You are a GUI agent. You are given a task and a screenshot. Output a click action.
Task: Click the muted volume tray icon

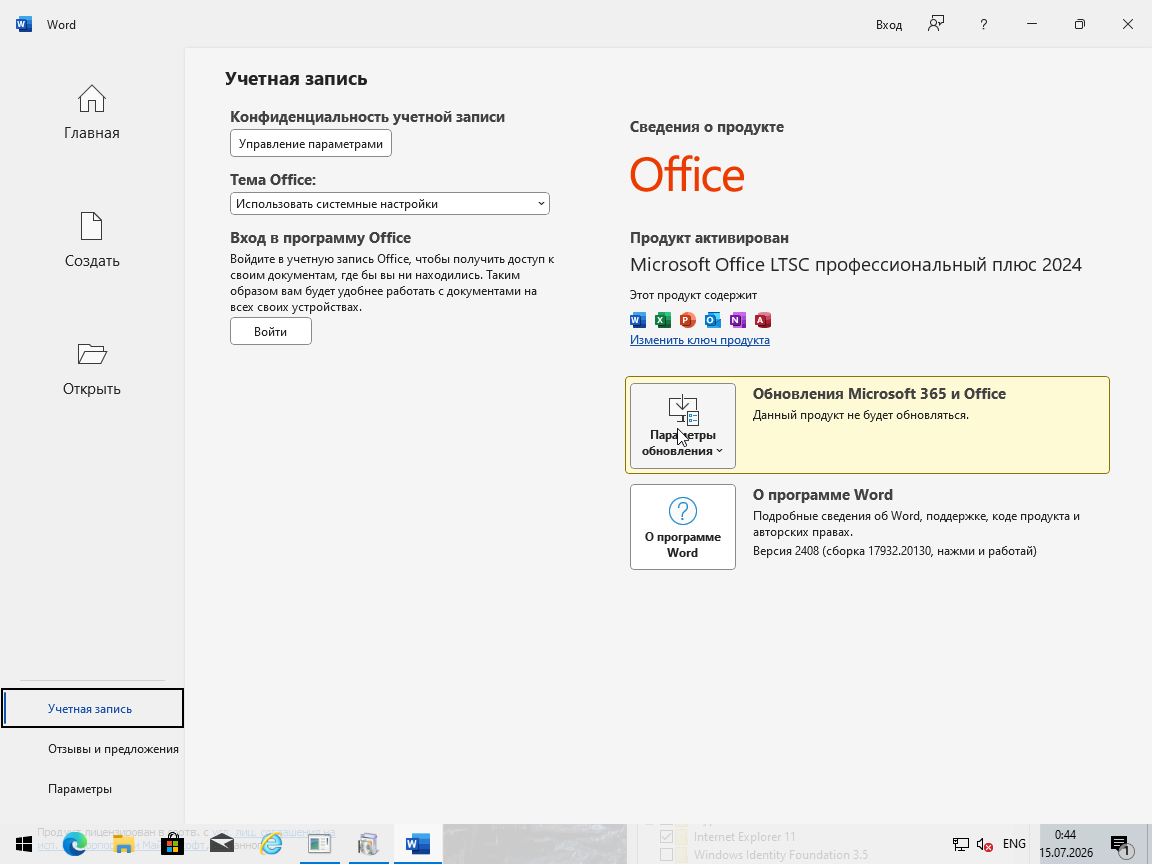(984, 844)
